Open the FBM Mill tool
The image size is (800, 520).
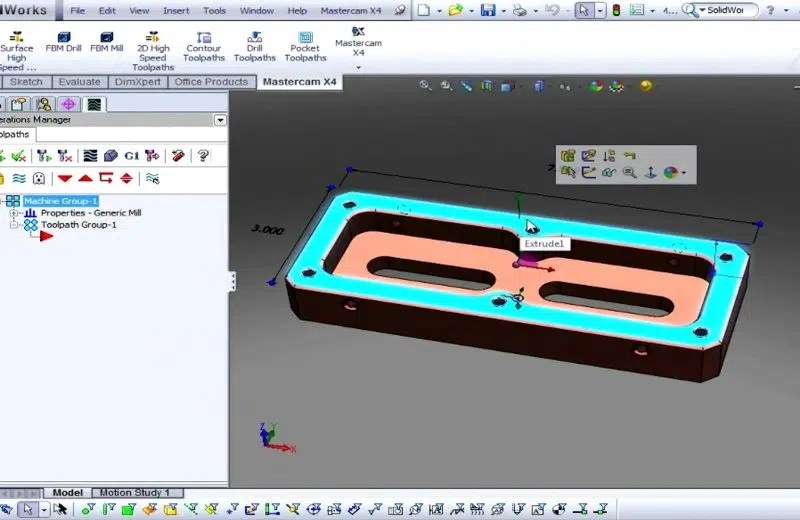107,42
